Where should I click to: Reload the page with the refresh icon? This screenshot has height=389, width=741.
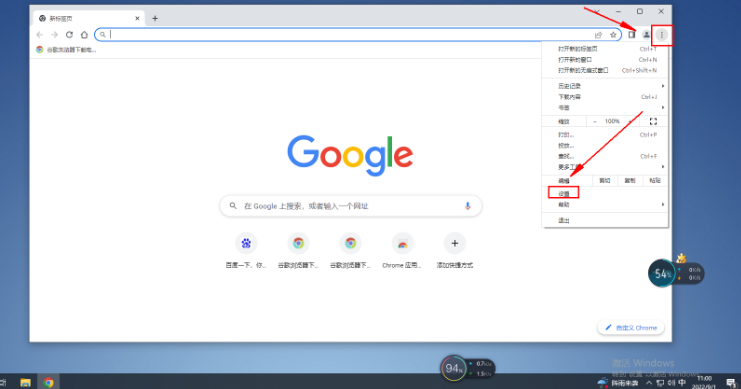click(x=69, y=35)
